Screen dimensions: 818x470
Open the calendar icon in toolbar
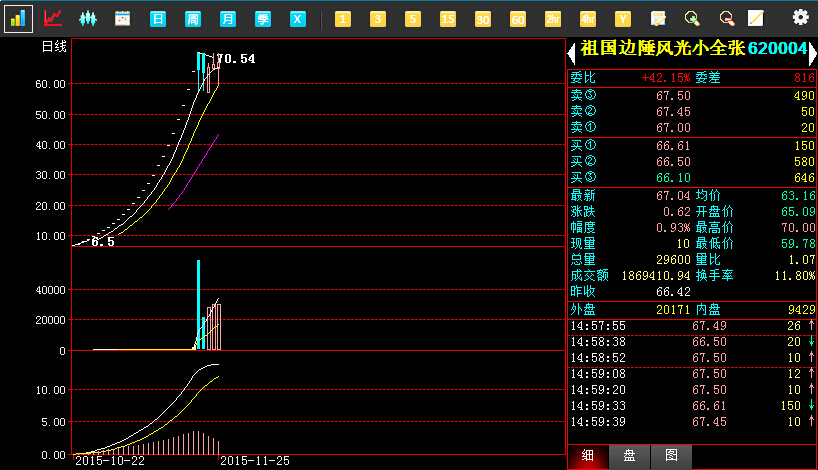click(x=123, y=18)
